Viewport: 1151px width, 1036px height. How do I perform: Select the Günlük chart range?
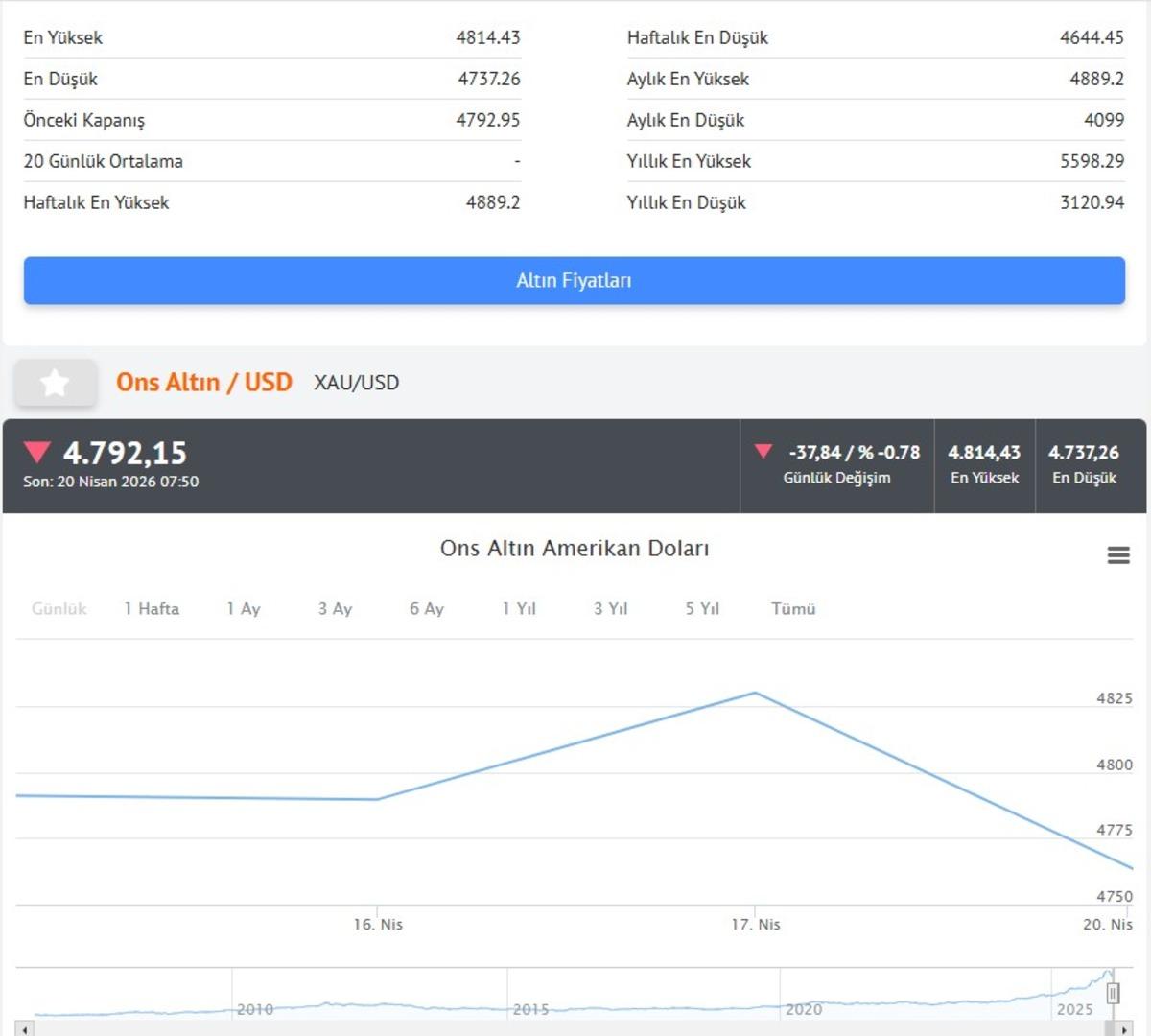pyautogui.click(x=59, y=609)
